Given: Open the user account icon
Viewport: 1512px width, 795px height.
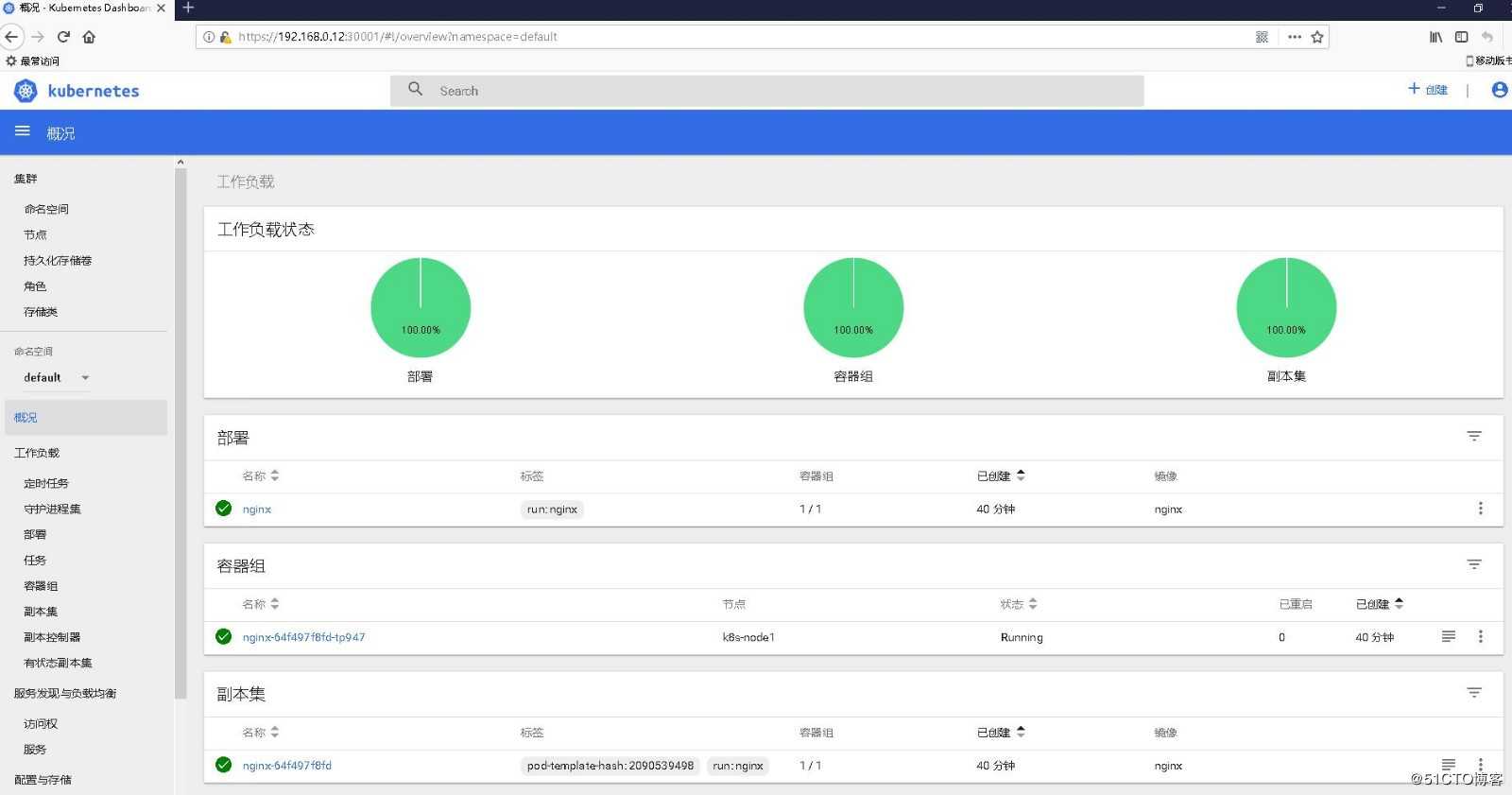Looking at the screenshot, I should tap(1499, 90).
